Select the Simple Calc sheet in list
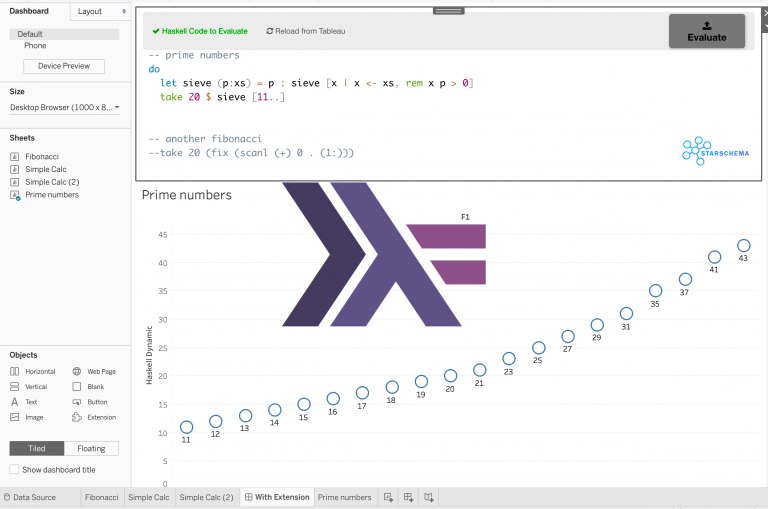 46,169
